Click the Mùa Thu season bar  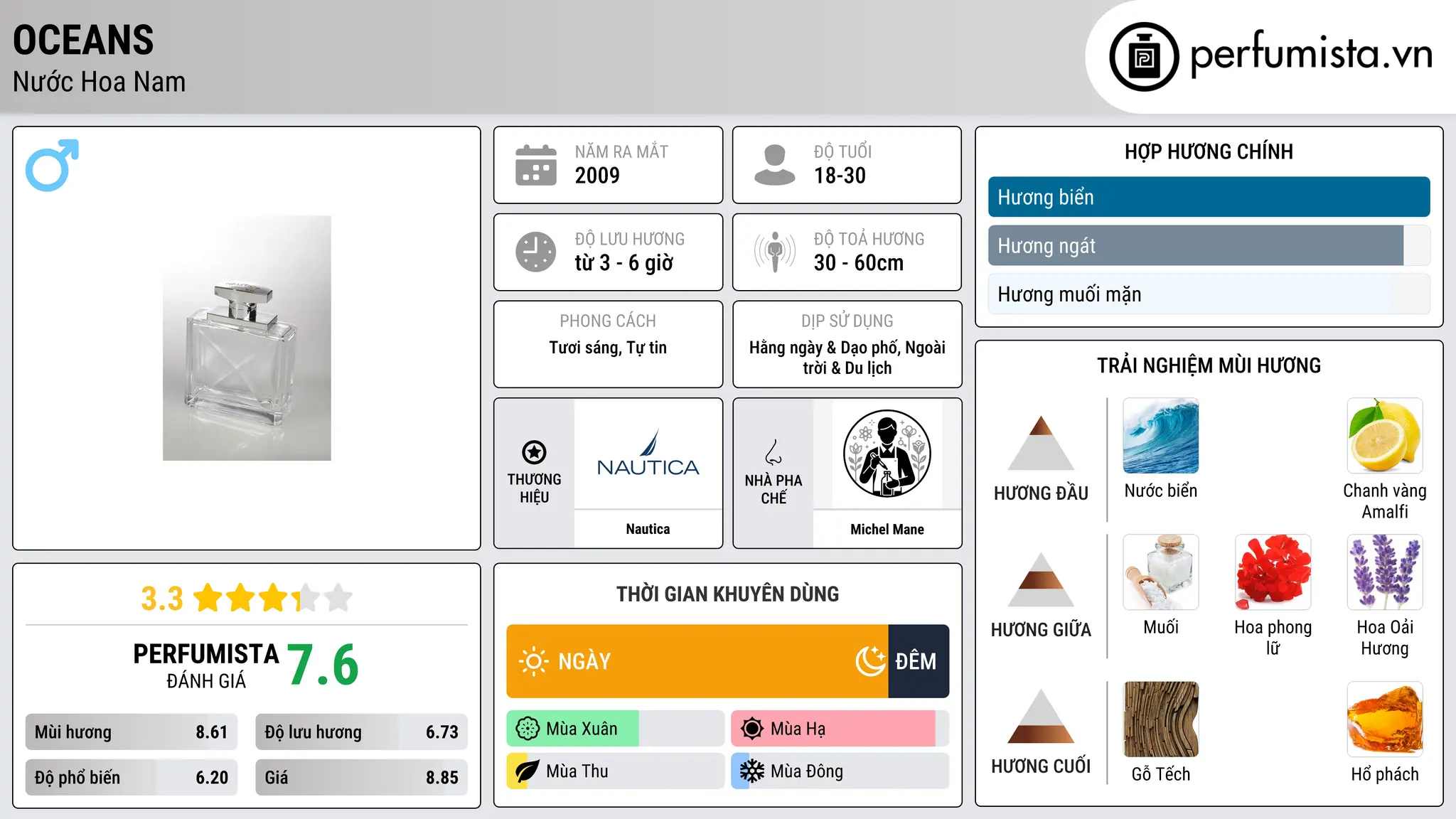click(616, 771)
